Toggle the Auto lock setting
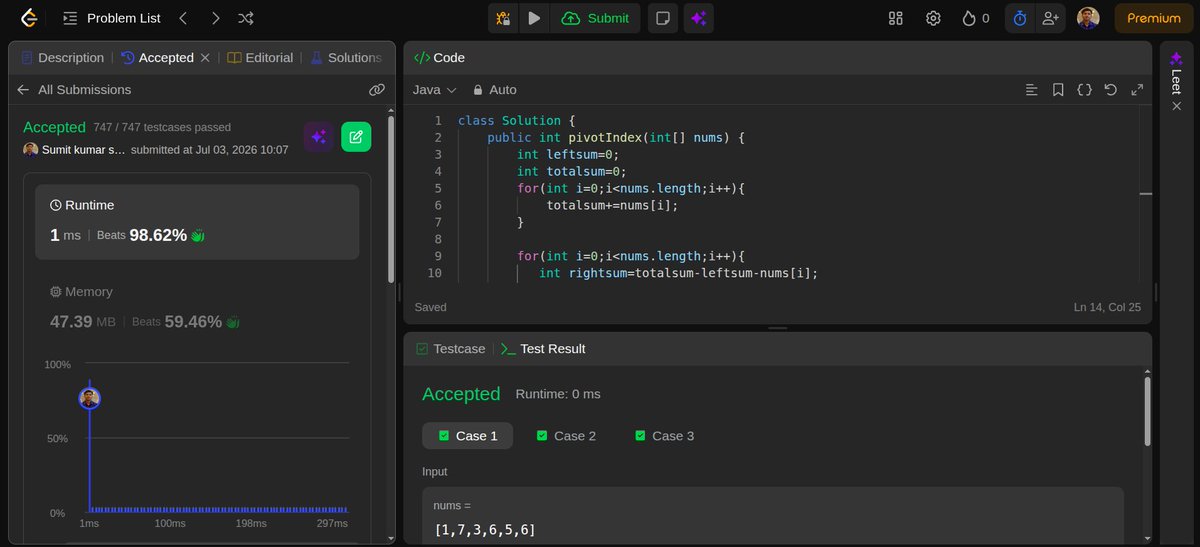Viewport: 1200px width, 547px height. tap(494, 90)
